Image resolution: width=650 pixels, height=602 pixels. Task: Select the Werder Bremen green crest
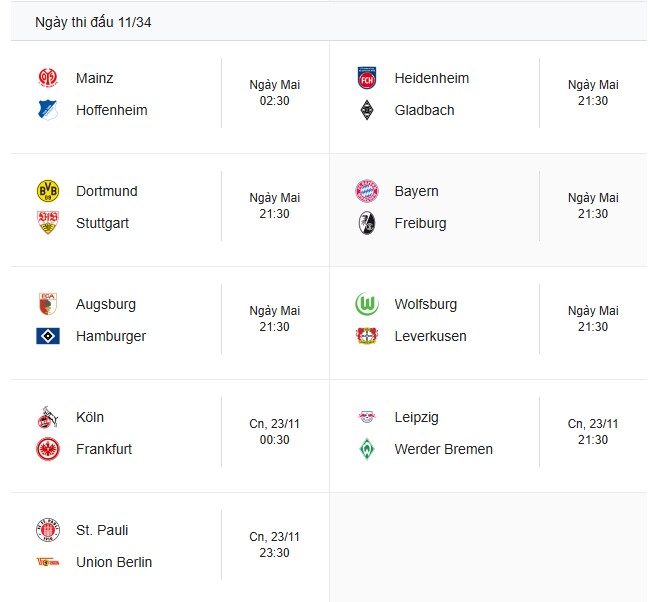click(x=366, y=449)
